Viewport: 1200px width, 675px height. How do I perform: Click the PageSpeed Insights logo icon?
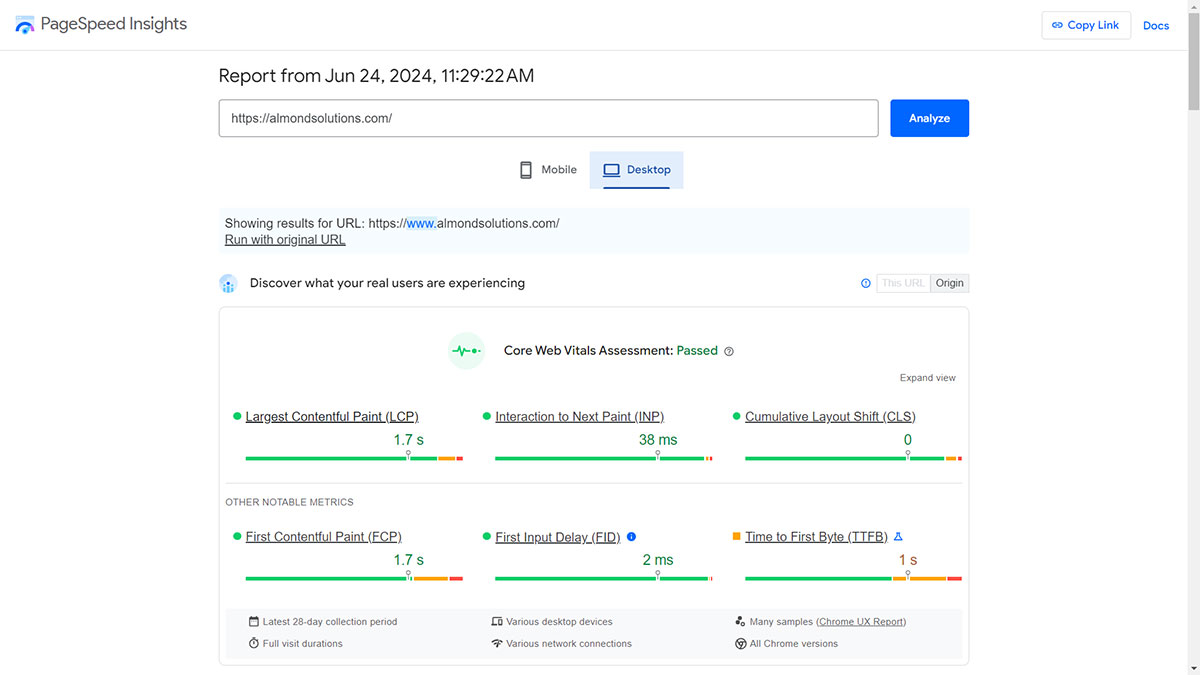tap(24, 25)
